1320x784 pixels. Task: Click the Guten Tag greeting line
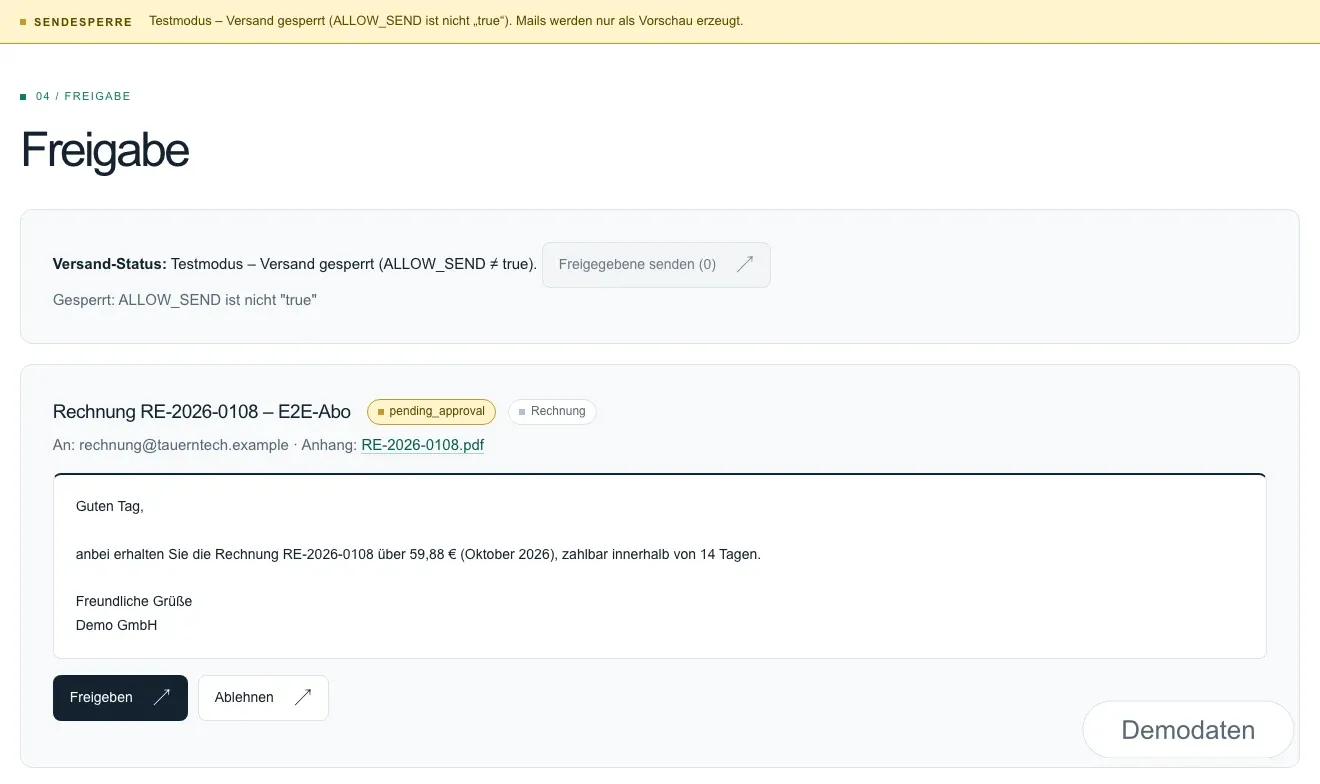110,507
